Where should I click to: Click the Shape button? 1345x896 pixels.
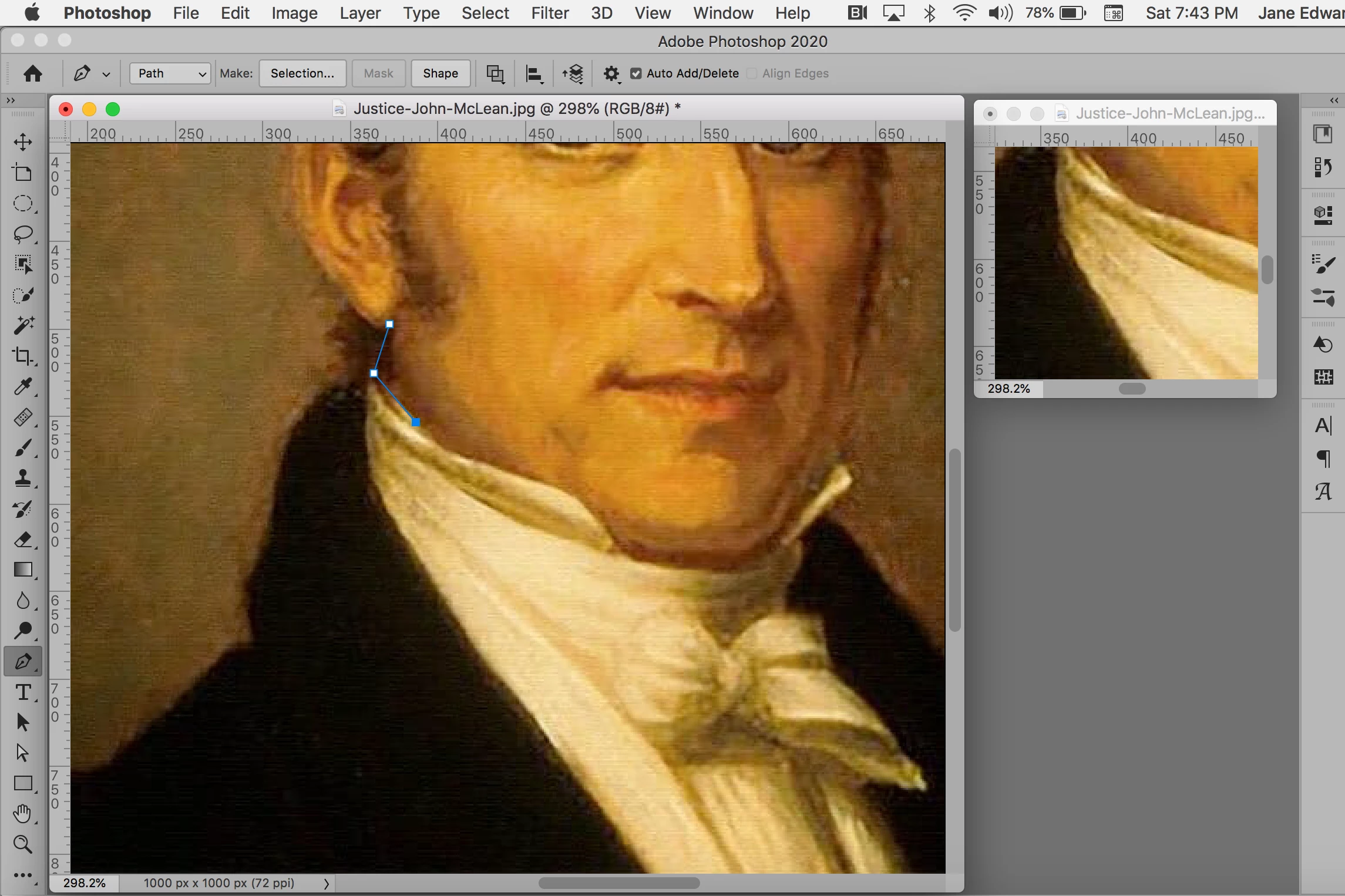440,73
